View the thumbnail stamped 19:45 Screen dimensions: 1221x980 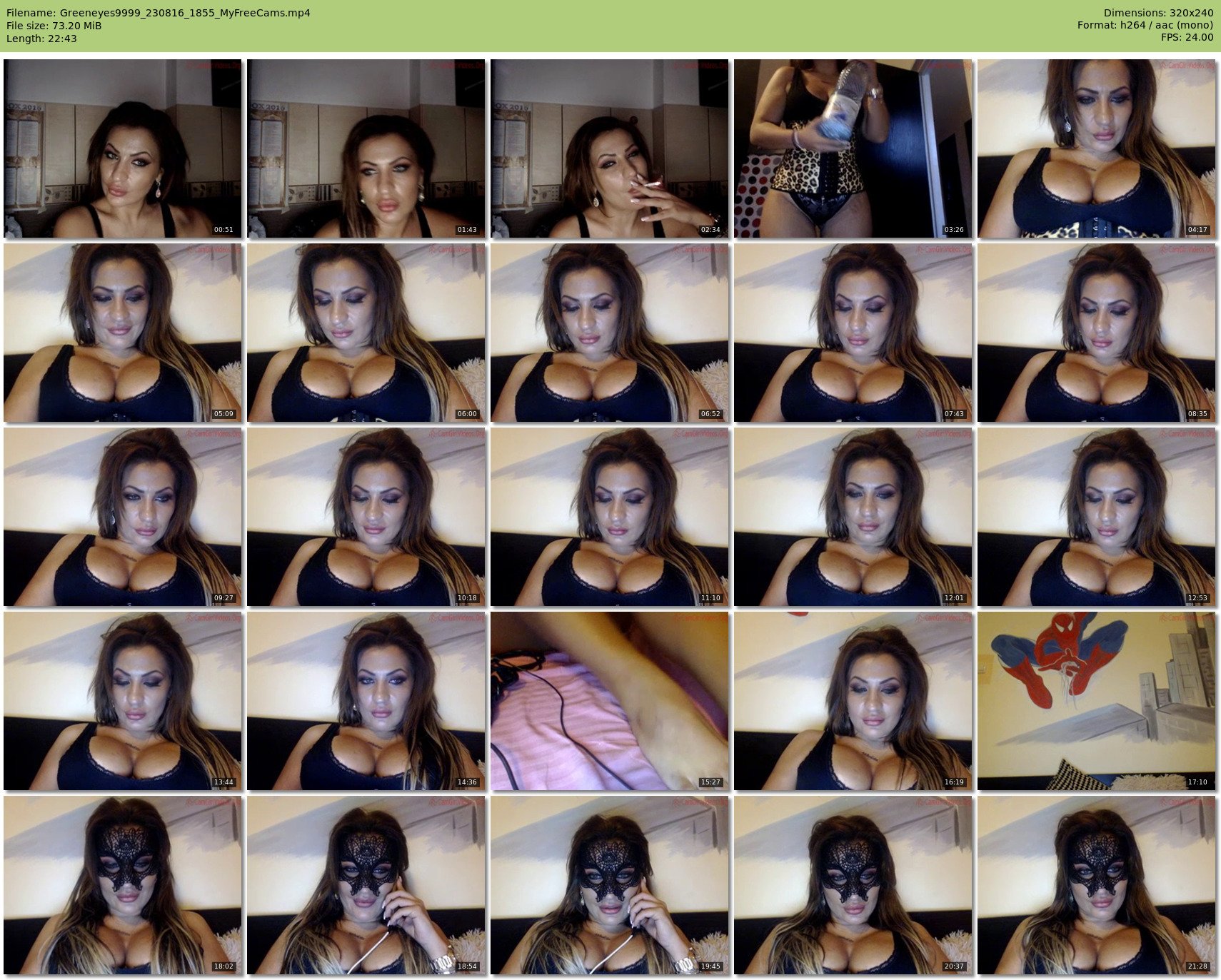(610, 885)
